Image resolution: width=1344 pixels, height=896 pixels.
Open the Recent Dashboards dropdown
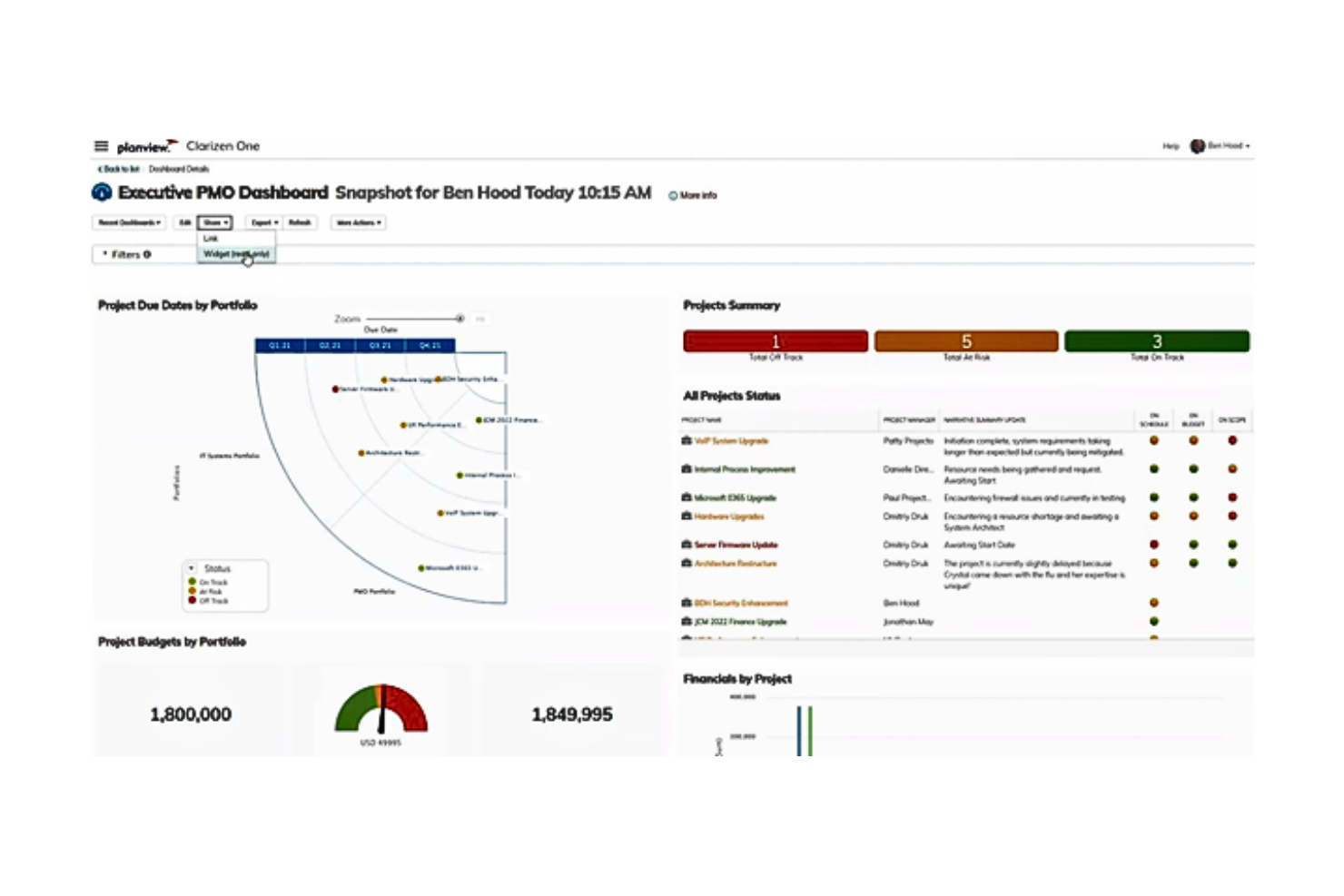pyautogui.click(x=129, y=222)
